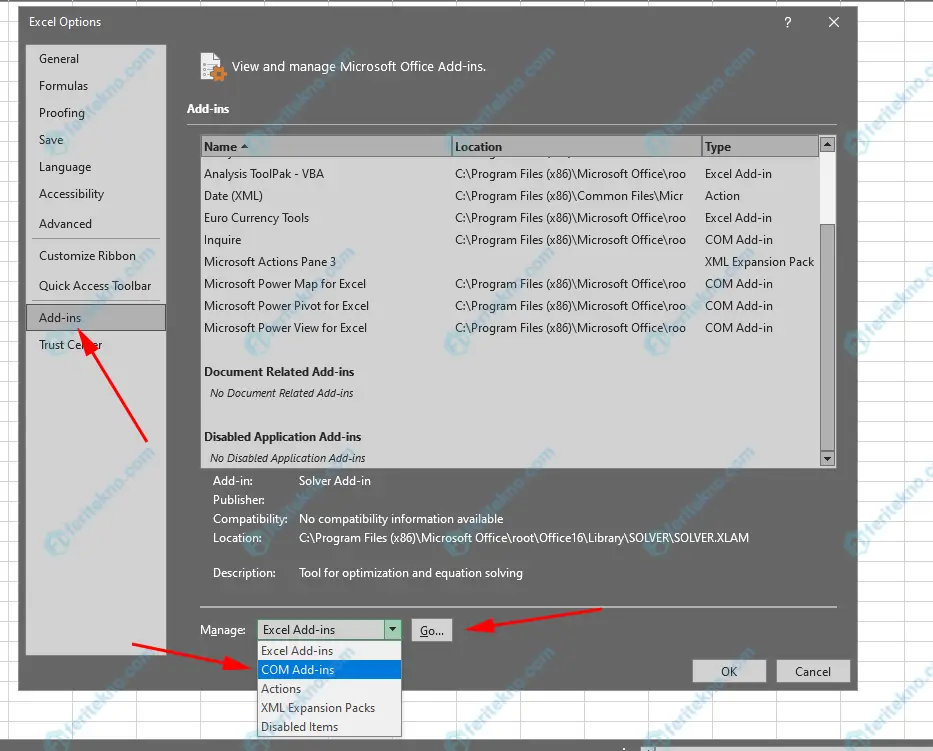The width and height of the screenshot is (933, 751).
Task: Click the SOLVER.XLAM location path text
Action: coord(524,538)
